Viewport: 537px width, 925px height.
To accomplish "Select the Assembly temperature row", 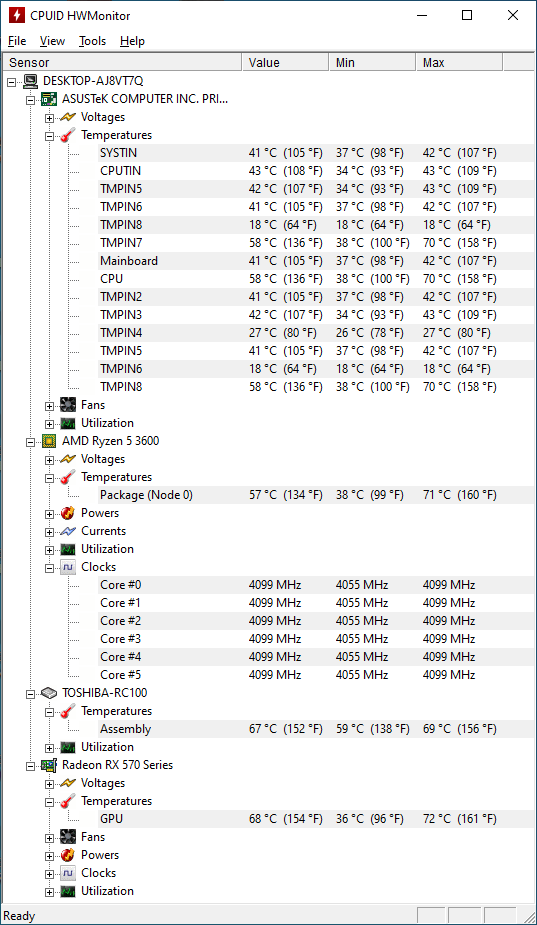I will coord(316,729).
